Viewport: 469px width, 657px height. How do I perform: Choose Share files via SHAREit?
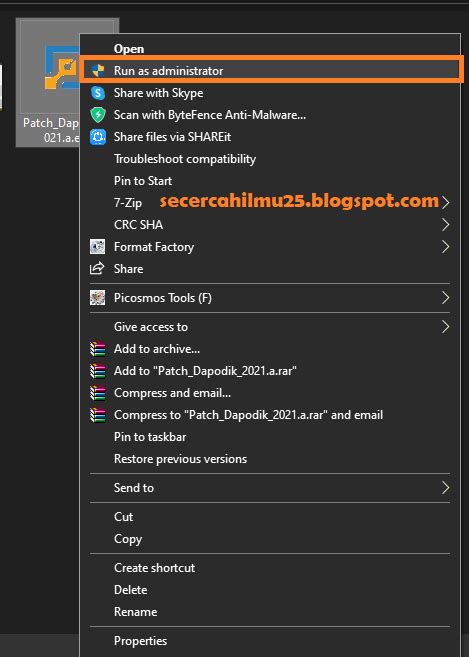click(271, 137)
